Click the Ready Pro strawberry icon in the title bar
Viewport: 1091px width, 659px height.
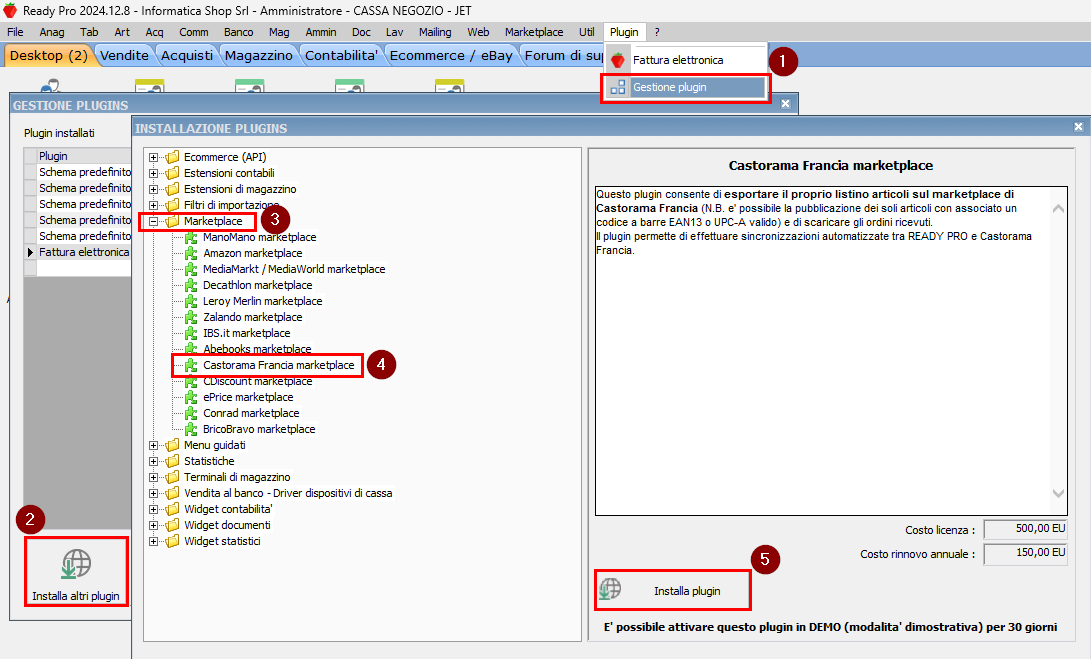point(10,10)
